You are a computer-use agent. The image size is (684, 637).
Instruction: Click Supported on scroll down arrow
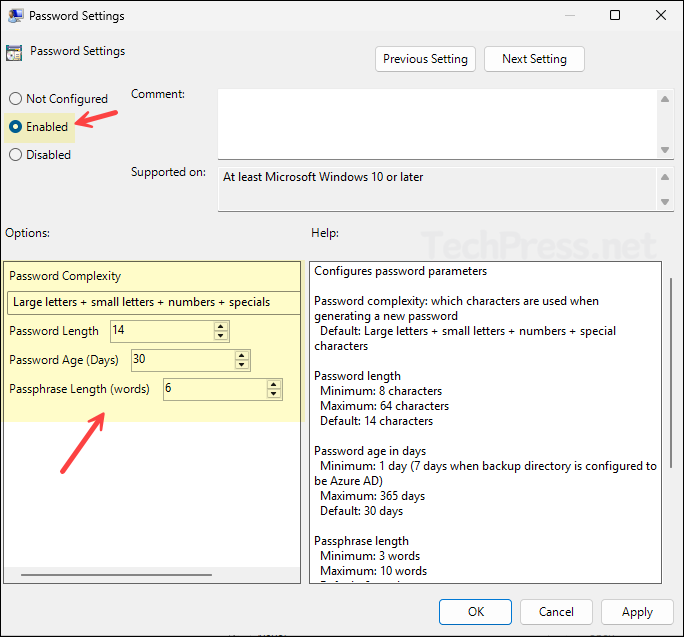point(665,202)
